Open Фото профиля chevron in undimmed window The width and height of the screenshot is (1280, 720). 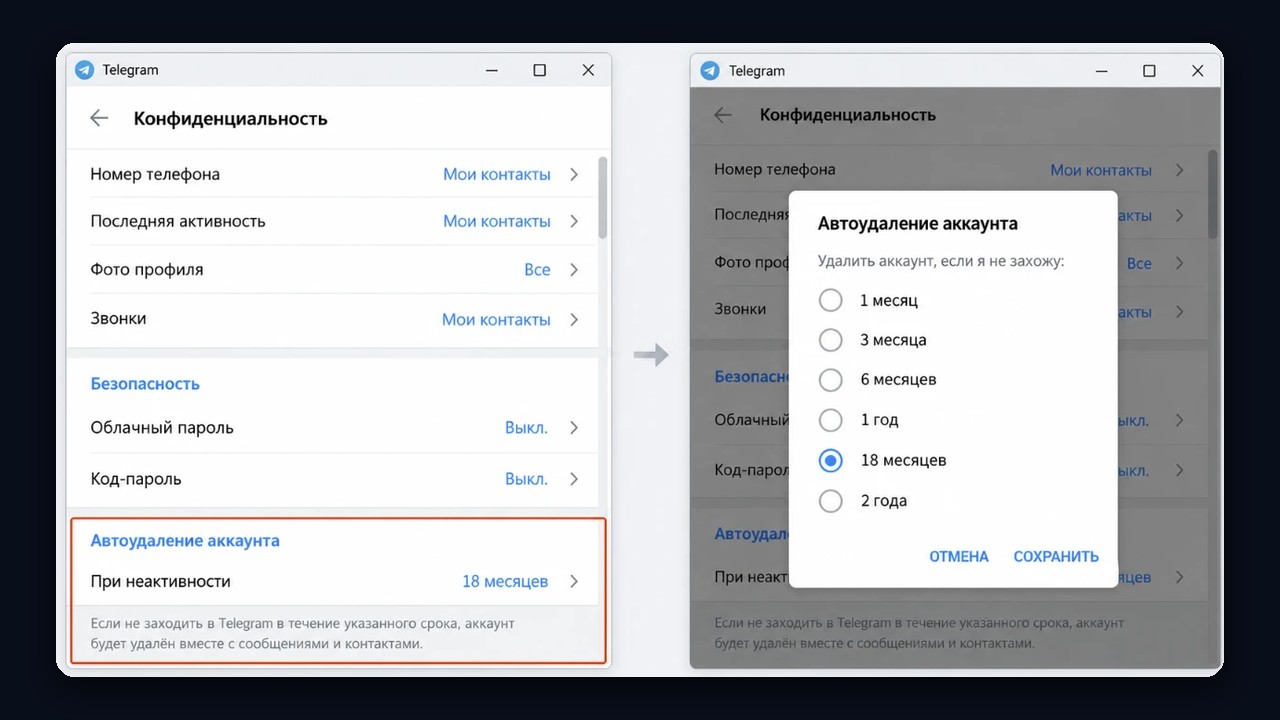coord(574,269)
